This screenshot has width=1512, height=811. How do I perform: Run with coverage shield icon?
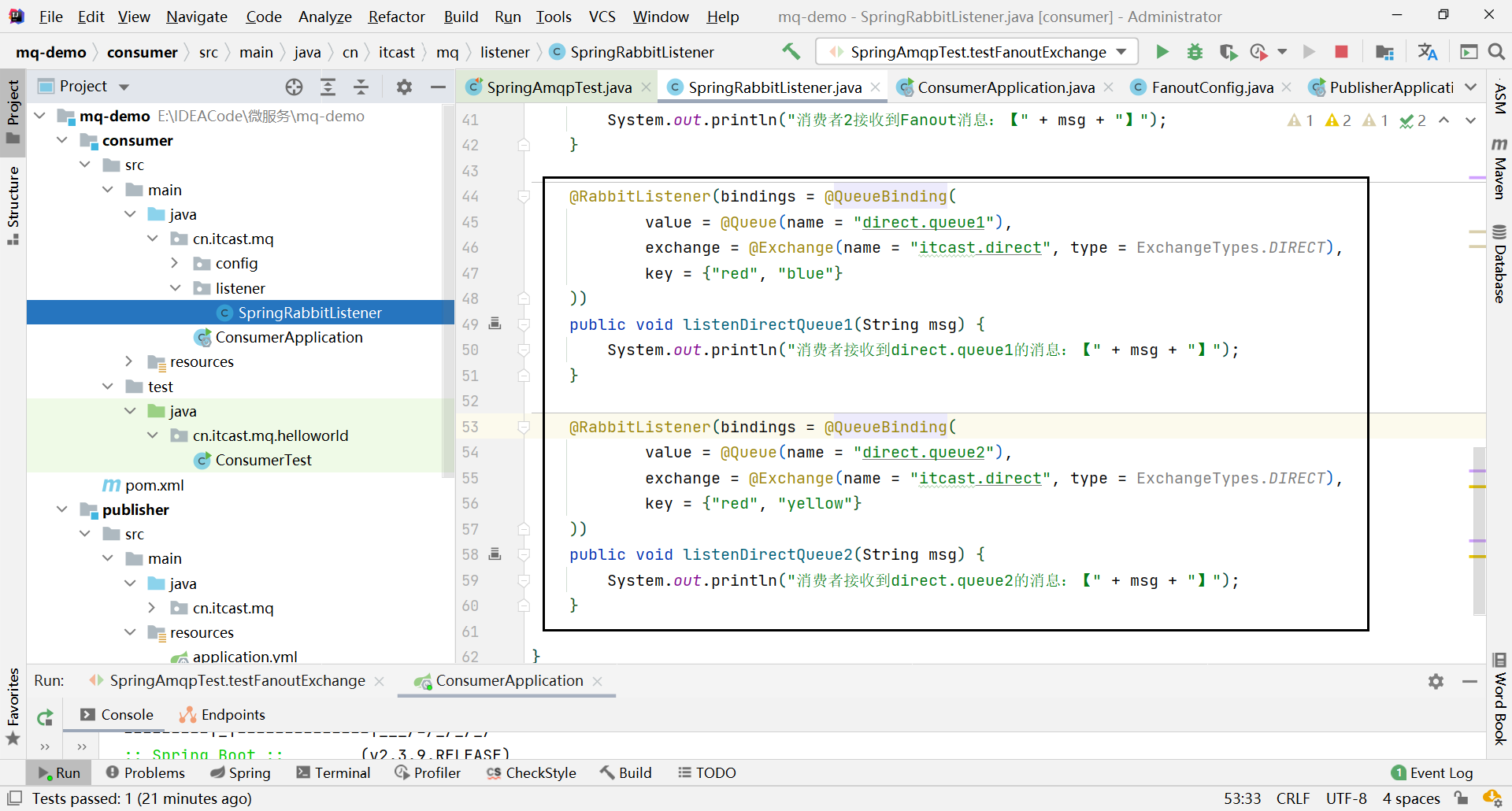click(x=1228, y=52)
